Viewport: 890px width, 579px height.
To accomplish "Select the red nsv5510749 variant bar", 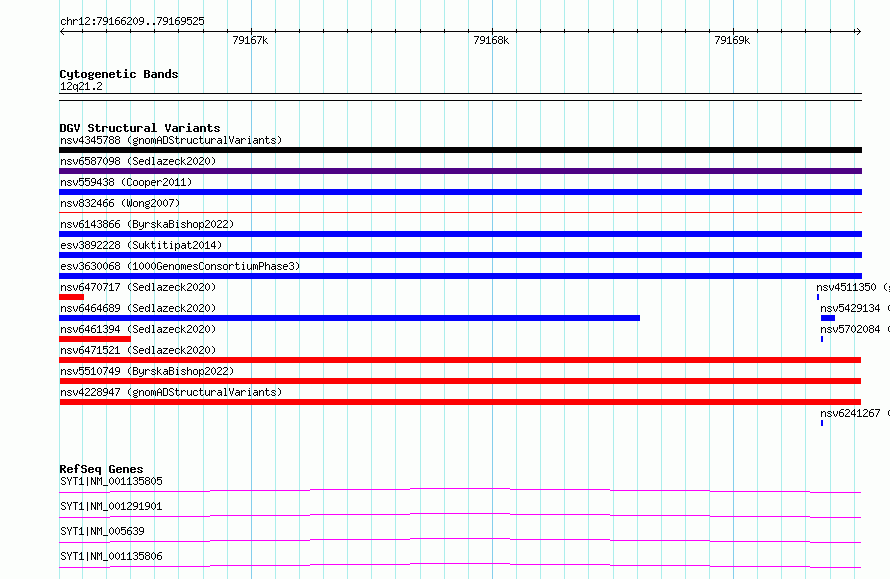I will (460, 381).
